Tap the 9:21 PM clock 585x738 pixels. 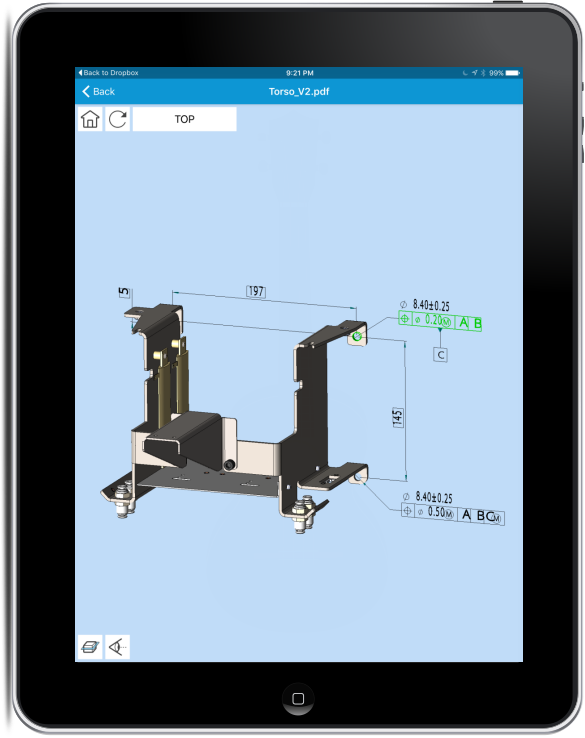point(300,73)
